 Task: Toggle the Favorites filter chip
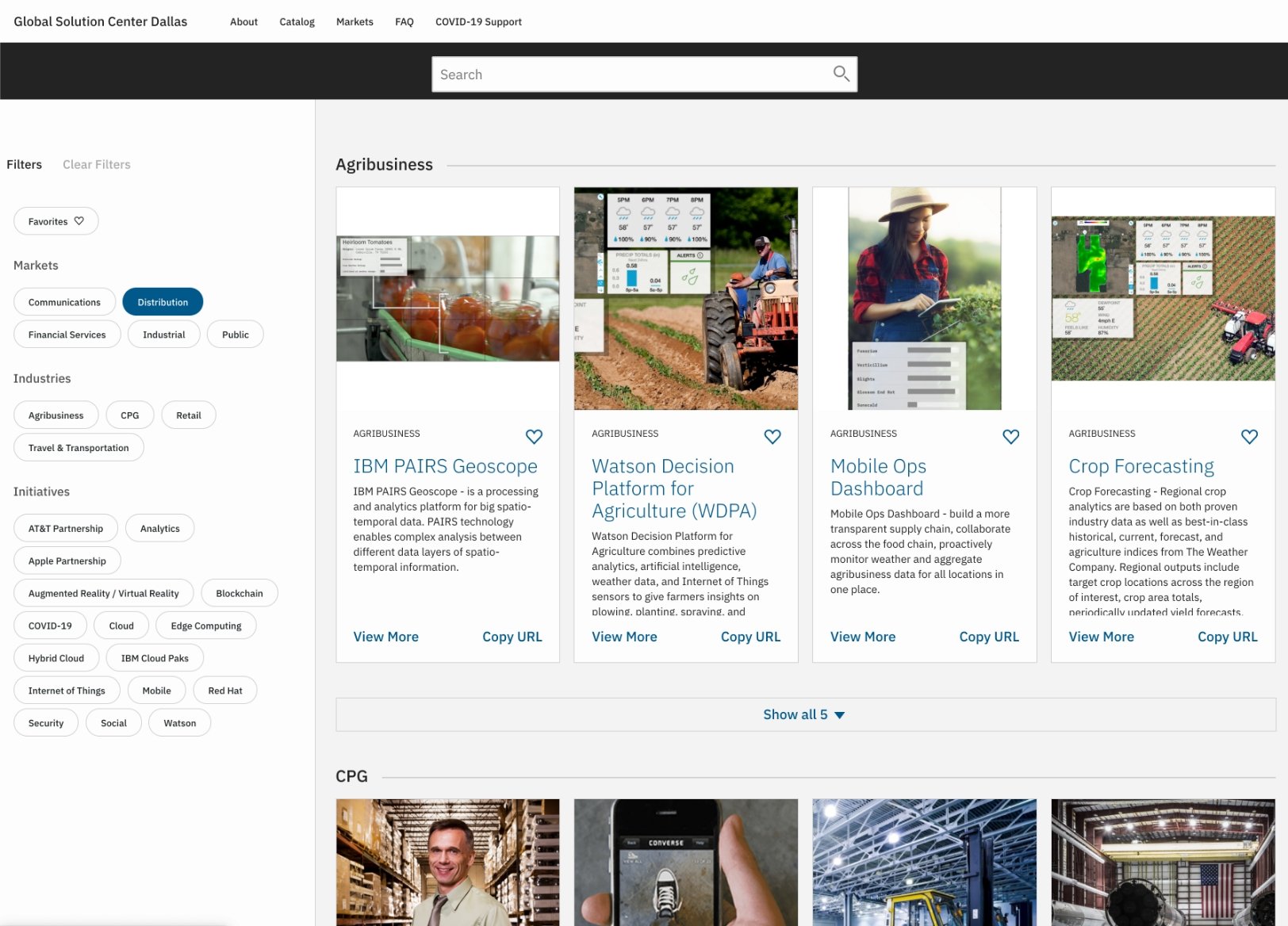56,221
